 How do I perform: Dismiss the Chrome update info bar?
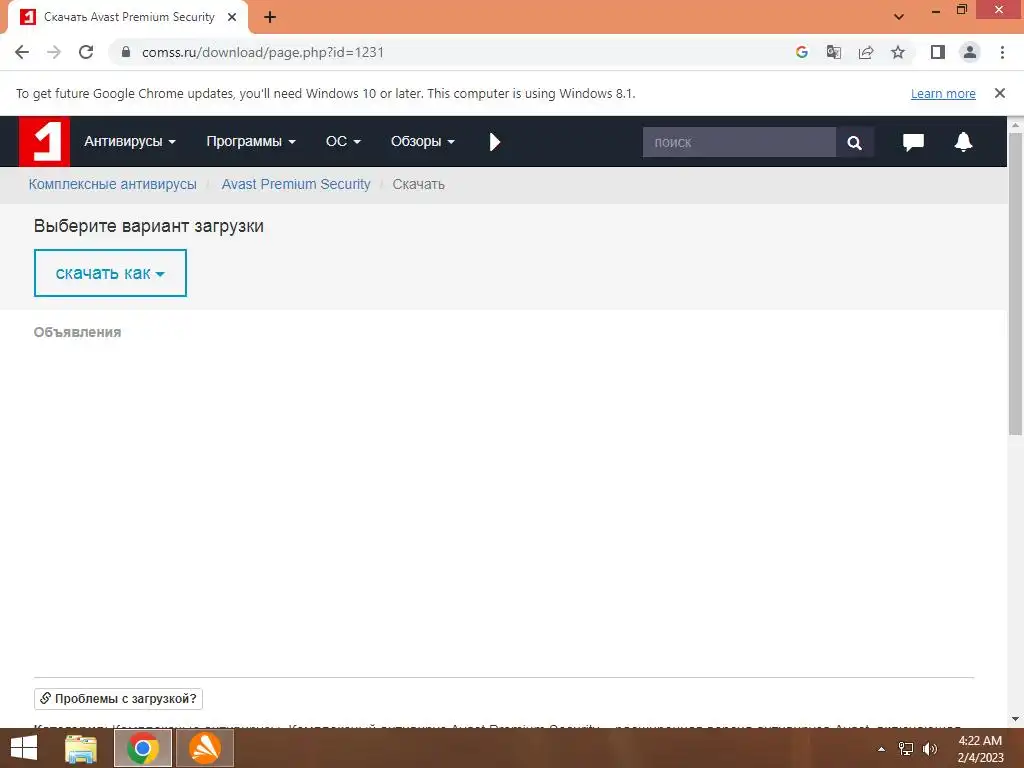(1000, 93)
